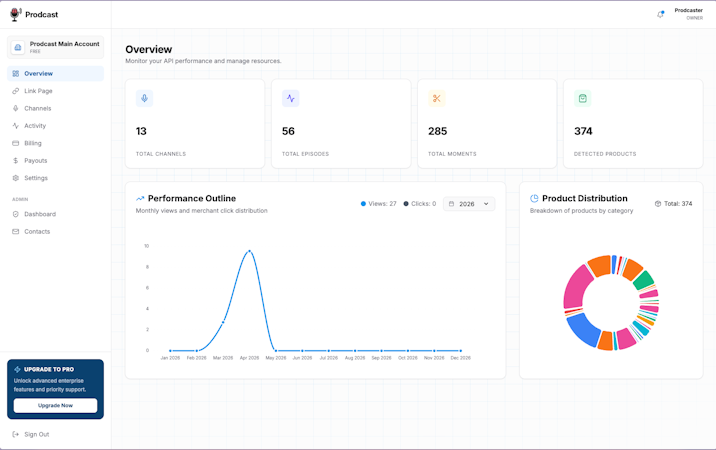Viewport: 716px width, 450px height.
Task: Click the green donut chart segment
Action: point(643,281)
